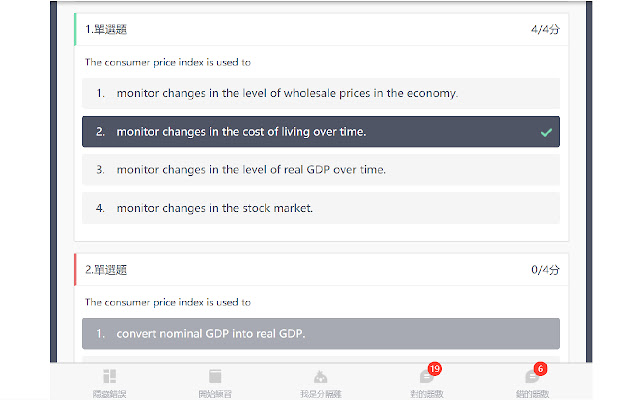This screenshot has width=640, height=400.
Task: Click first question text 'The consumer price index'
Action: 167,62
